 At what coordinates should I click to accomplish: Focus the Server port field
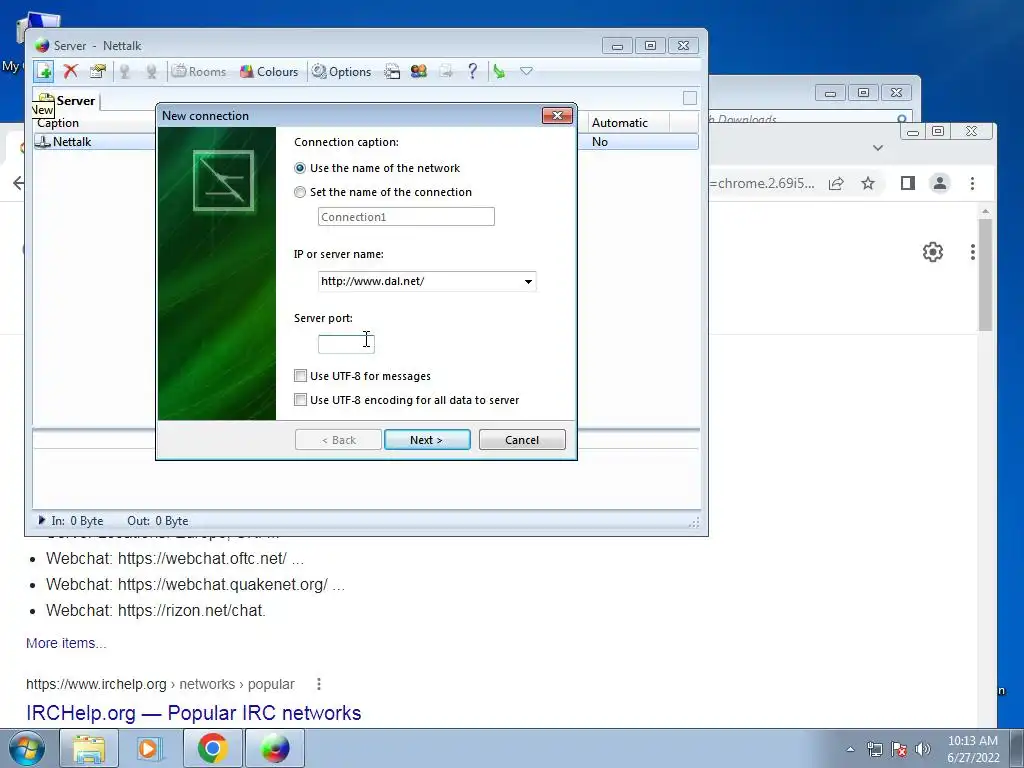[346, 344]
